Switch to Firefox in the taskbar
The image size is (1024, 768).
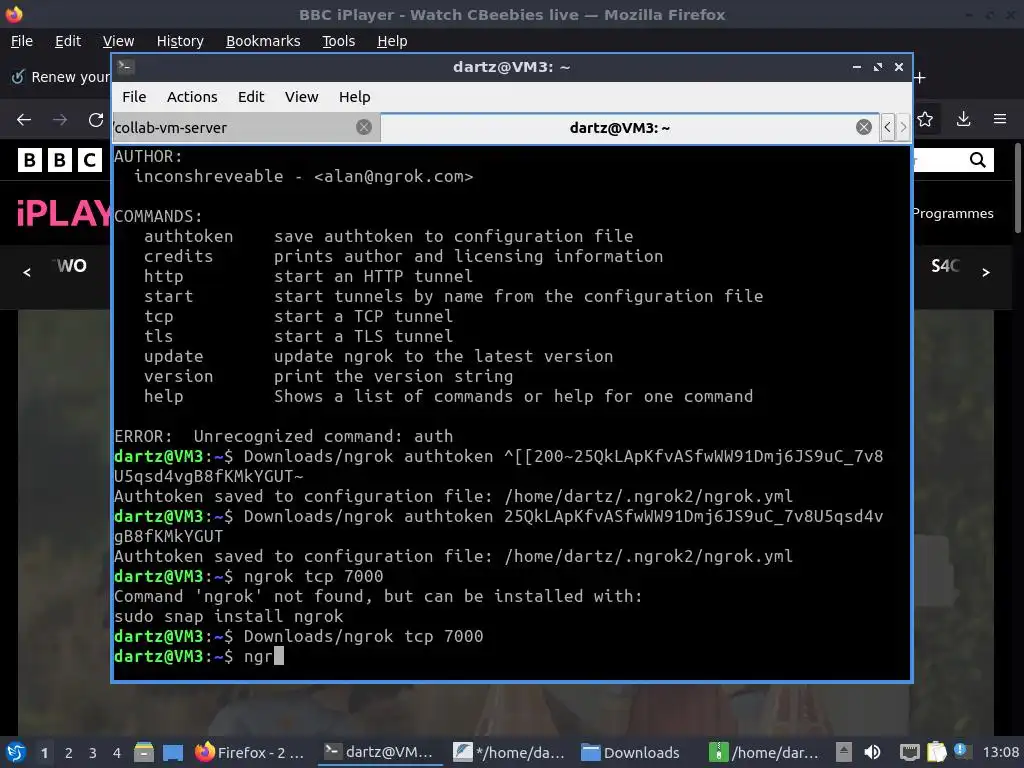[250, 752]
